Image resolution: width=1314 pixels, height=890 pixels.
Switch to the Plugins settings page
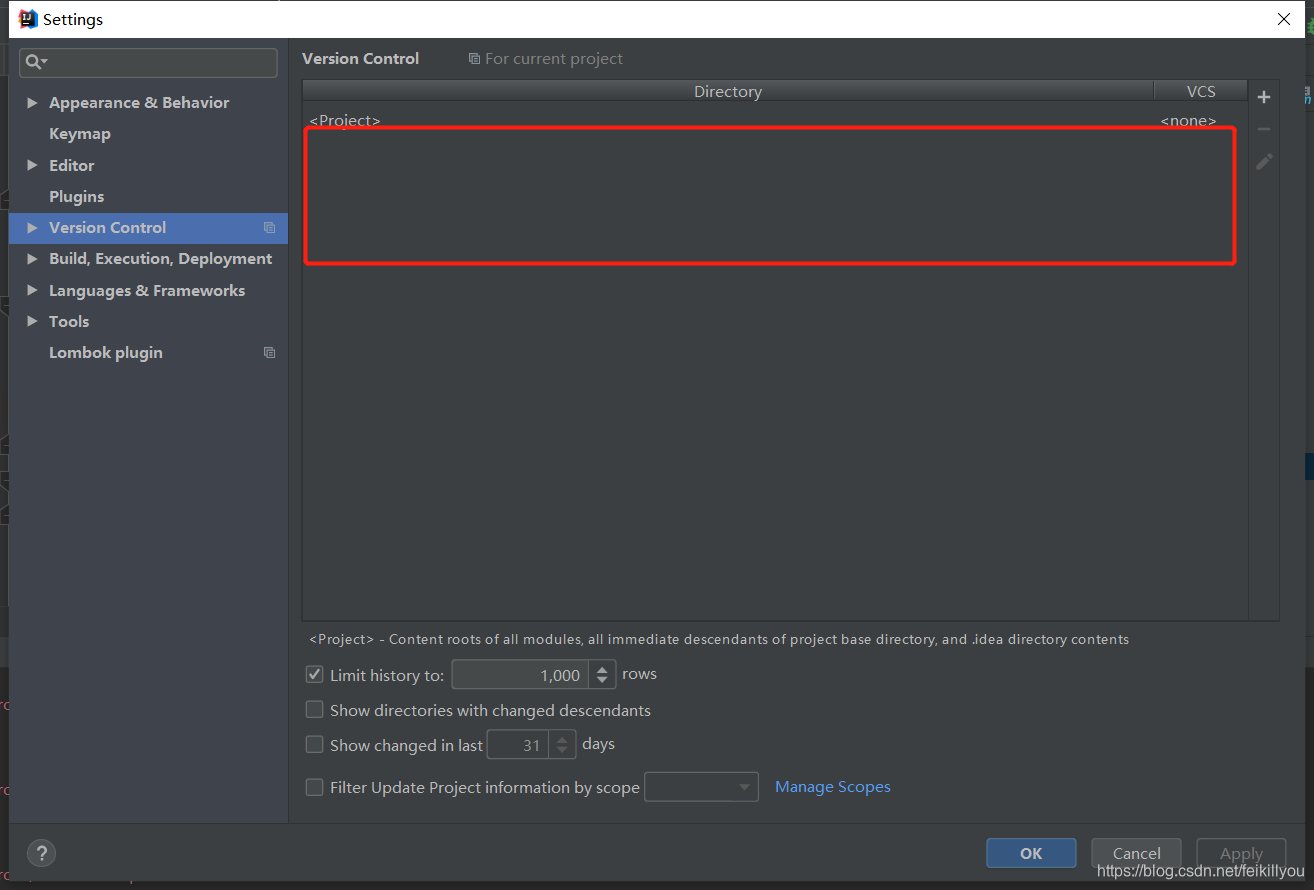(78, 196)
